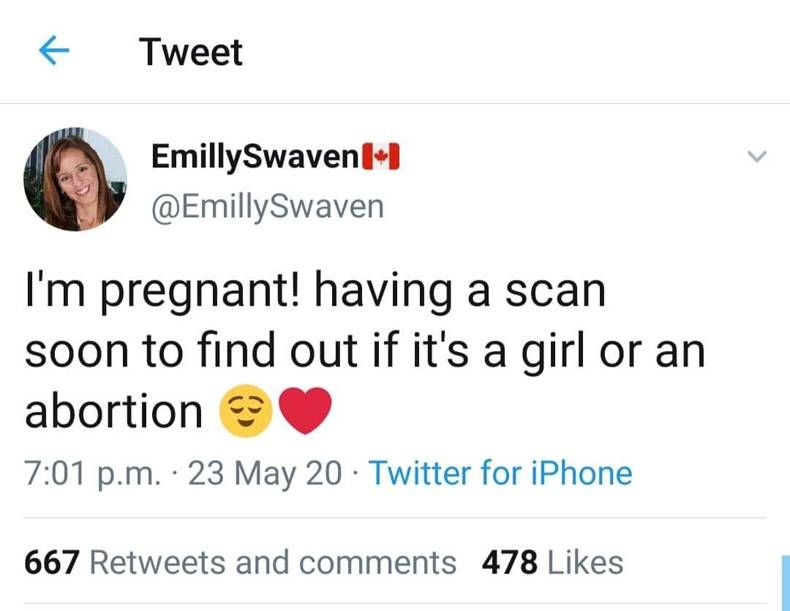Click the Tweet header title
Viewport: 790px width, 611px height.
191,52
